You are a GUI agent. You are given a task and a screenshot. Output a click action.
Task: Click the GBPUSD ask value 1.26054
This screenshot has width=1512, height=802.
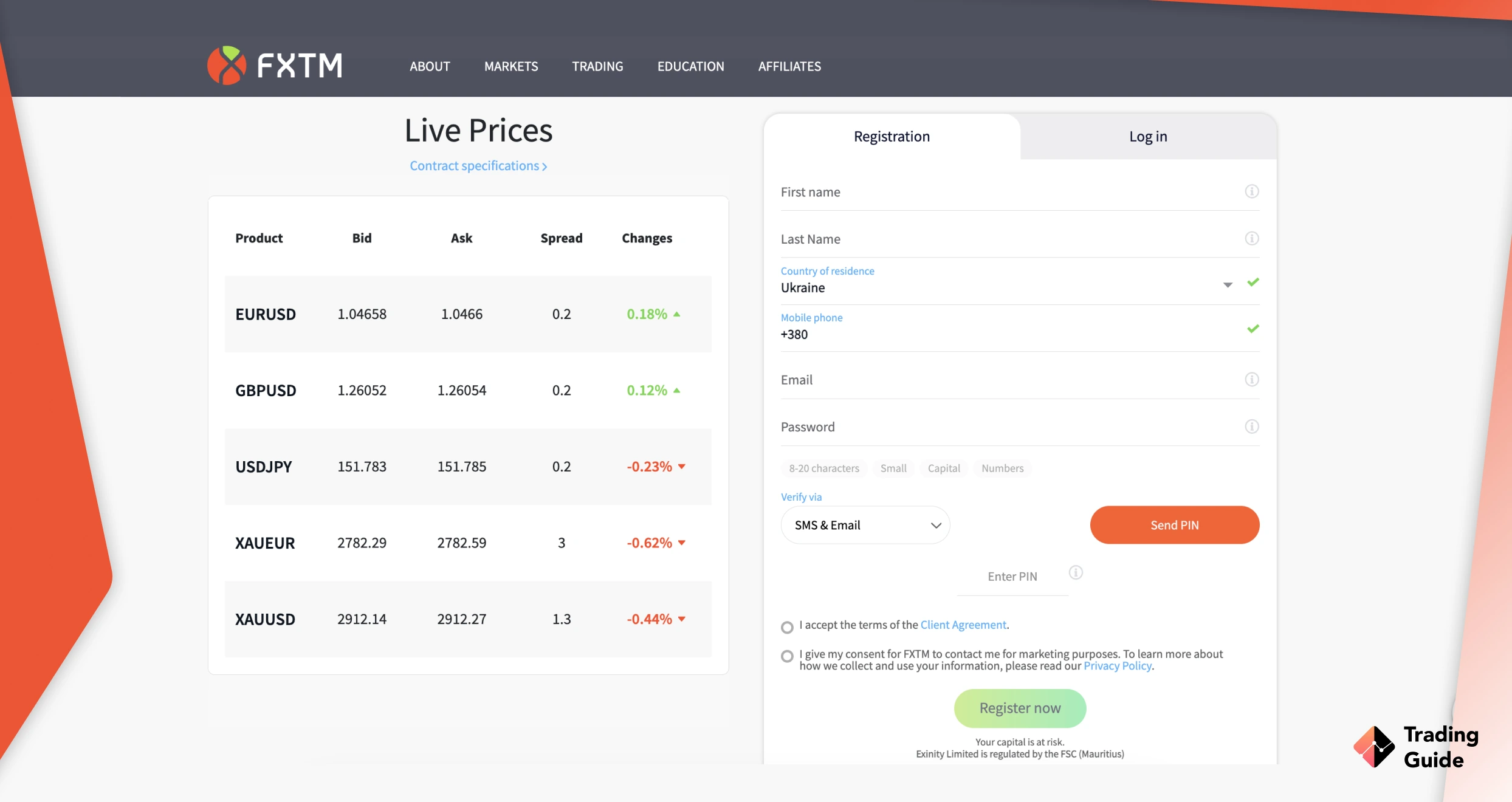point(462,390)
